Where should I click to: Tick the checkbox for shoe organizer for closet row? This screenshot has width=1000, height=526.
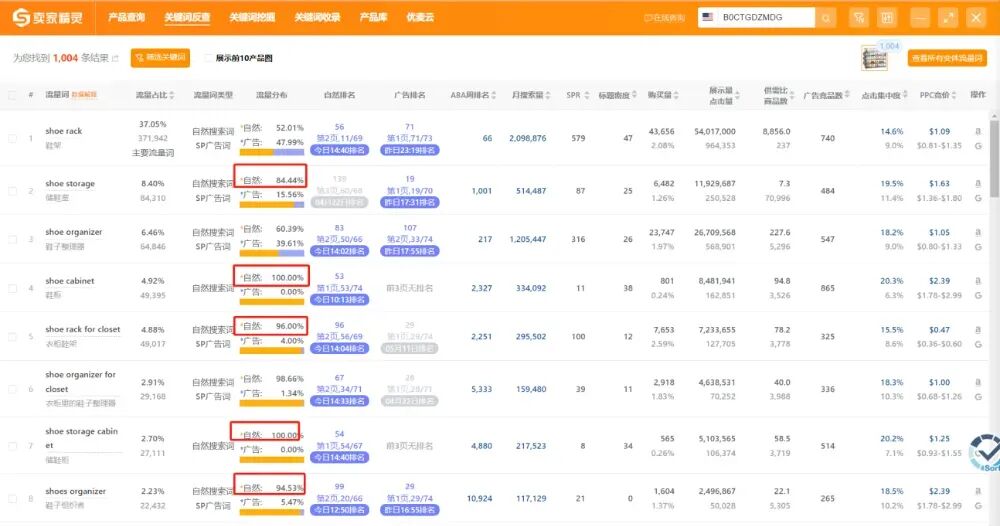point(12,389)
